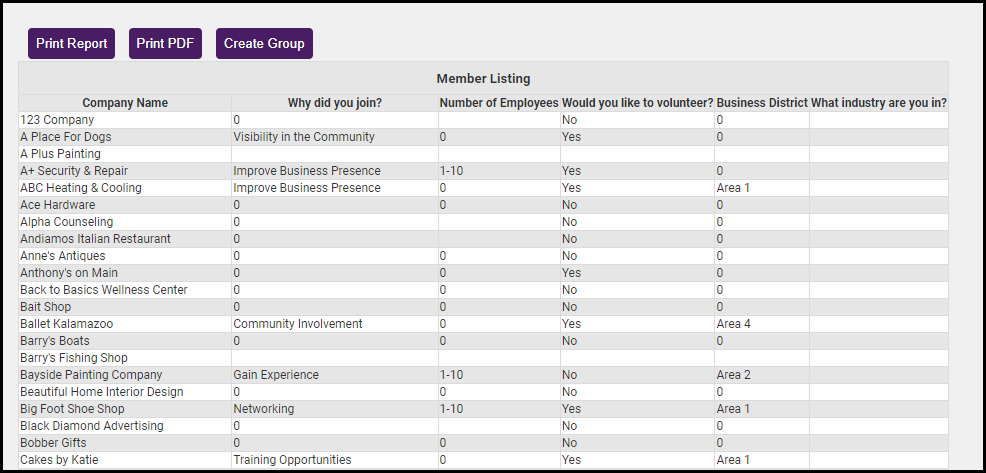Click the Business District column header
This screenshot has width=986, height=473.
pos(761,103)
